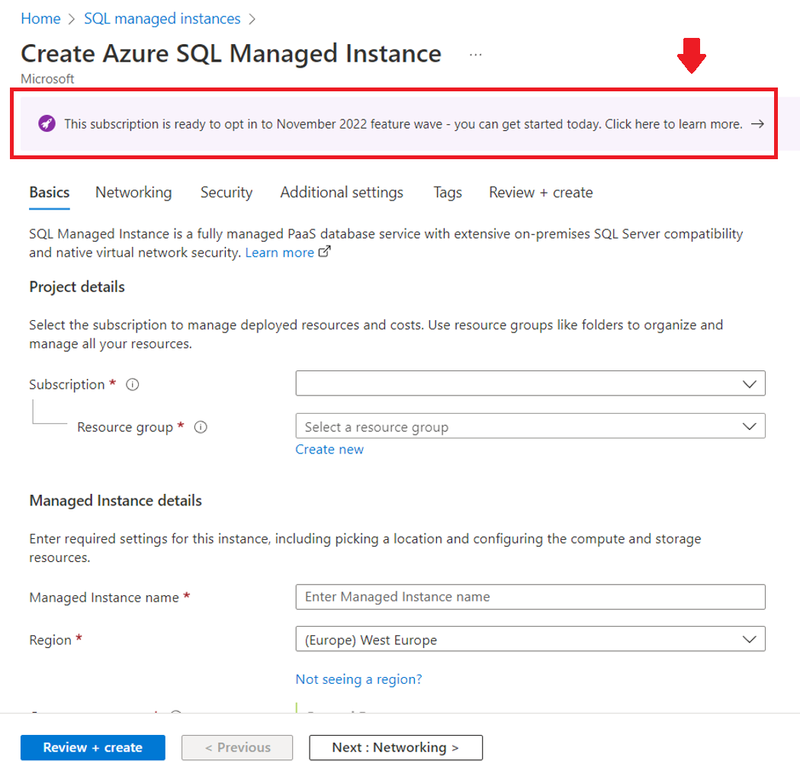The height and width of the screenshot is (779, 800).
Task: Open SQL managed instances breadcrumb
Action: coord(162,19)
